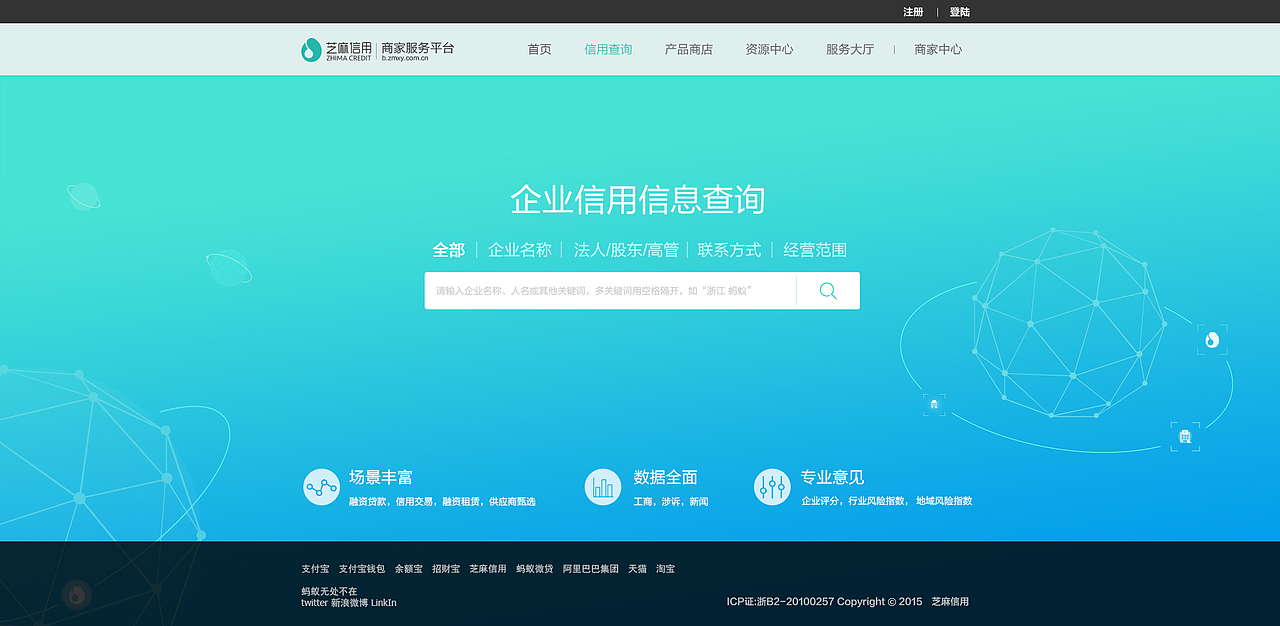The height and width of the screenshot is (626, 1280).
Task: Select the 联系方式 search filter
Action: pos(728,249)
